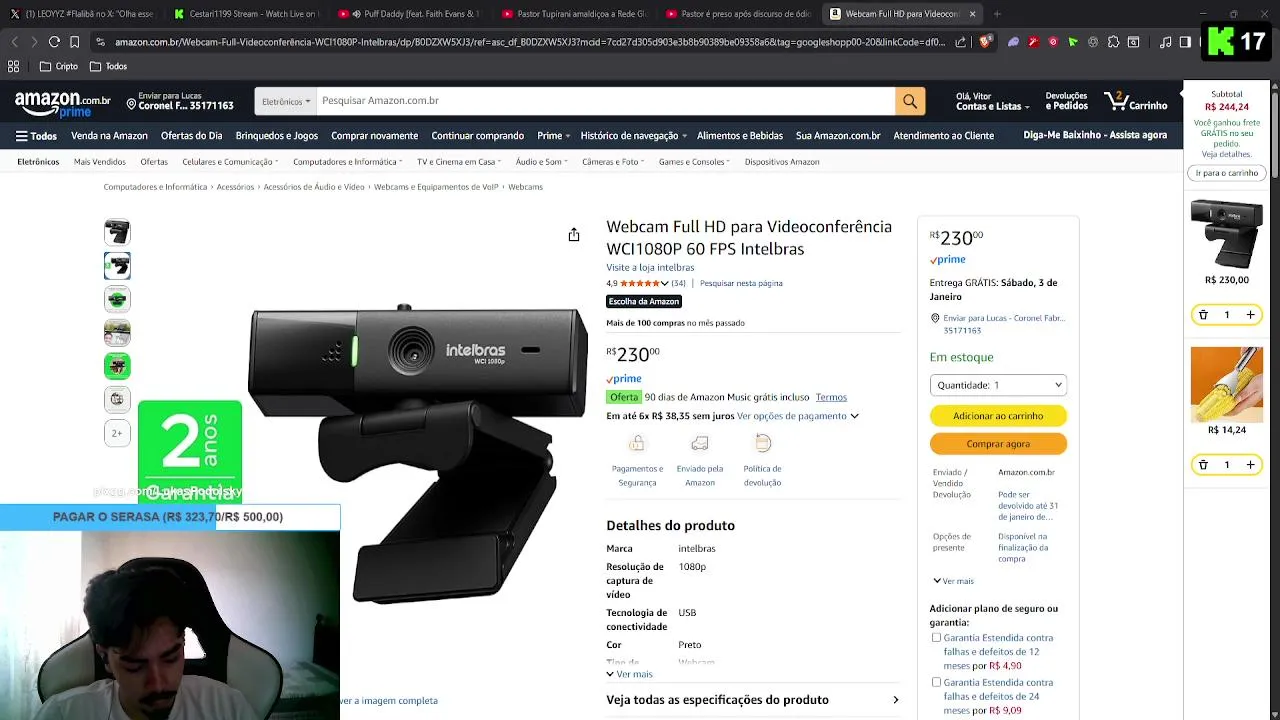1280x720 pixels.
Task: Open the Quantidade dropdown
Action: point(998,385)
